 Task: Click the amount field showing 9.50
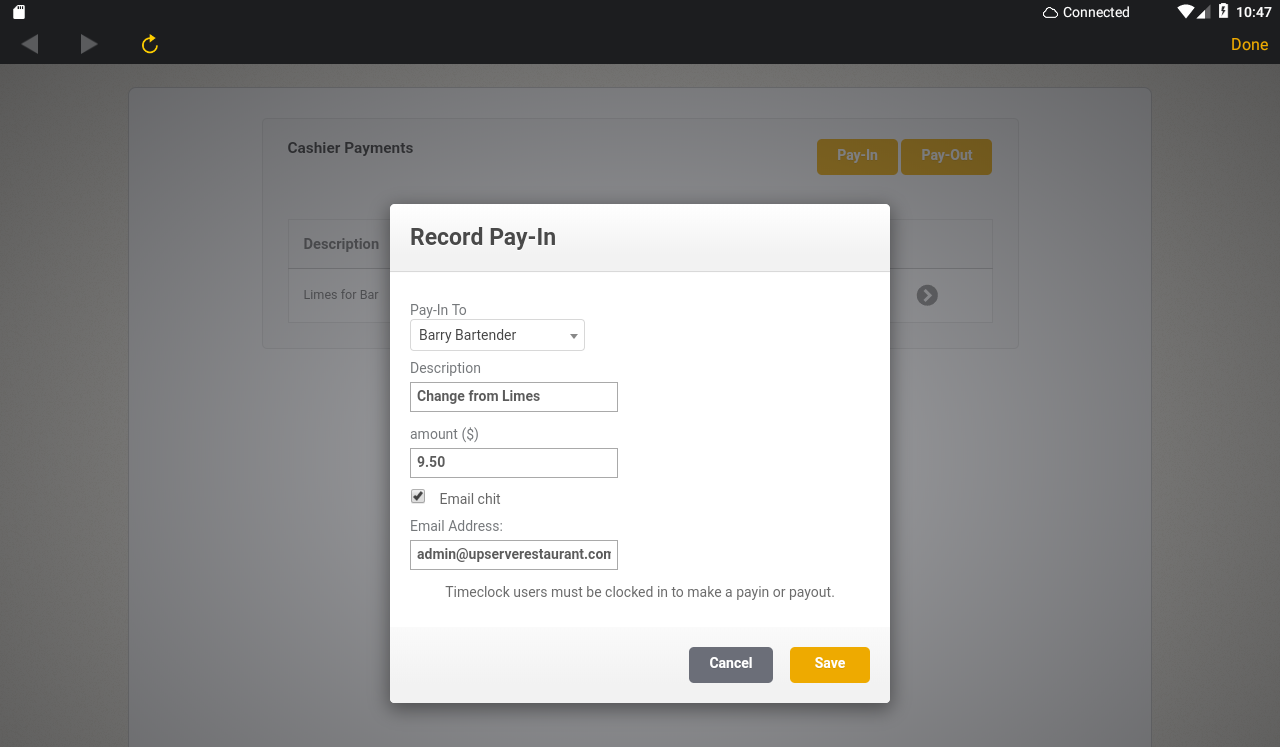[513, 462]
